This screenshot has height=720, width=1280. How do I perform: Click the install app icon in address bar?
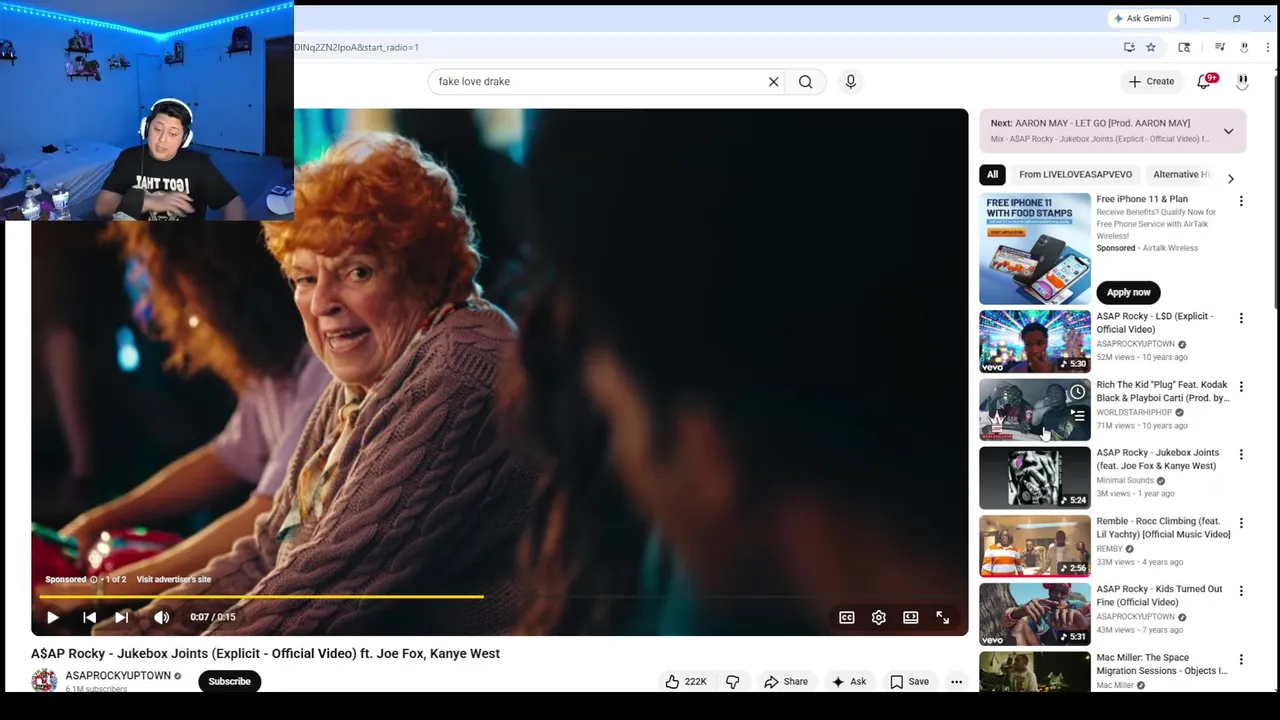(1129, 47)
